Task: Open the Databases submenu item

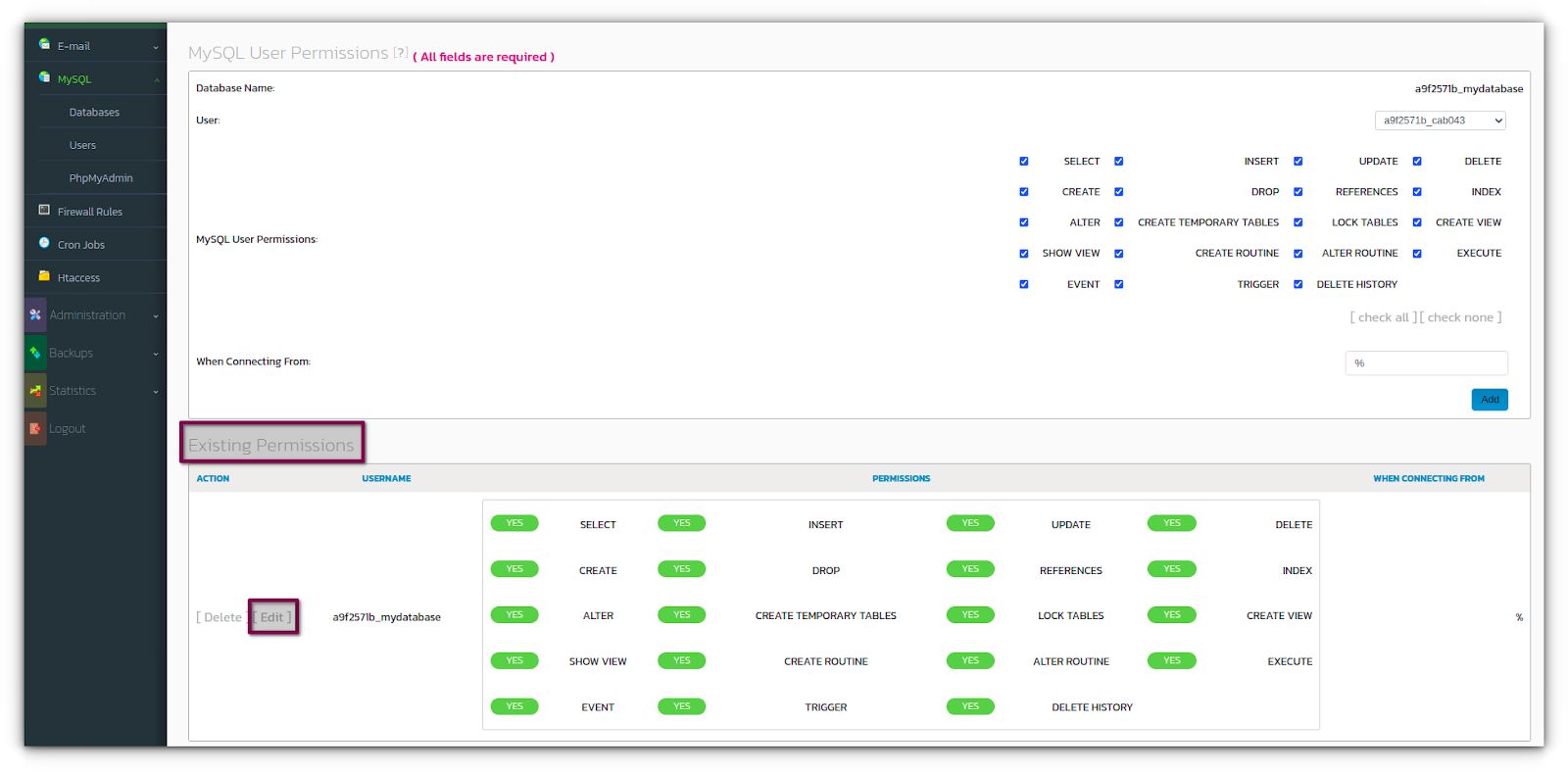Action: click(x=94, y=113)
